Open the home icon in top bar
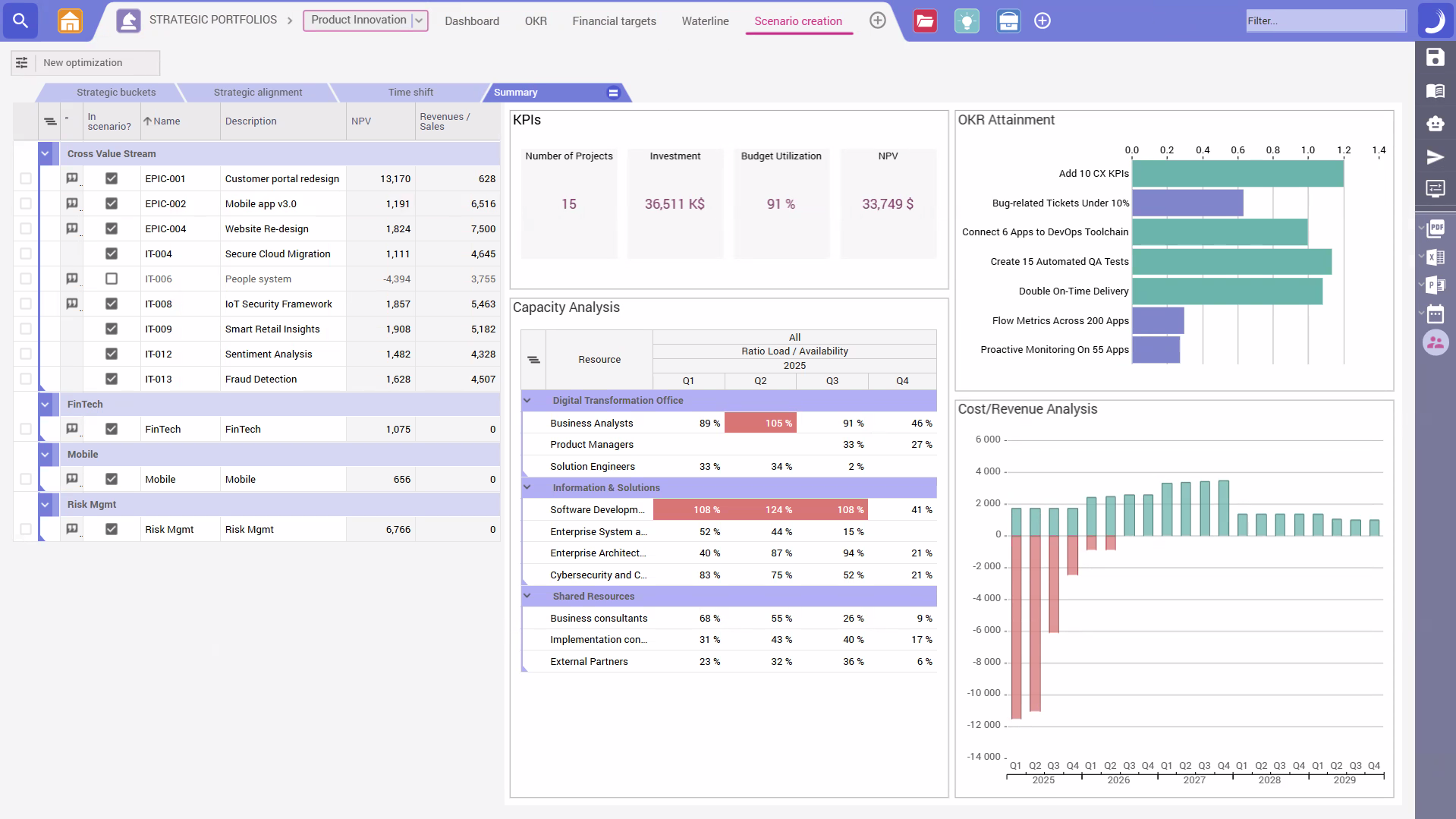The image size is (1456, 819). 70,20
